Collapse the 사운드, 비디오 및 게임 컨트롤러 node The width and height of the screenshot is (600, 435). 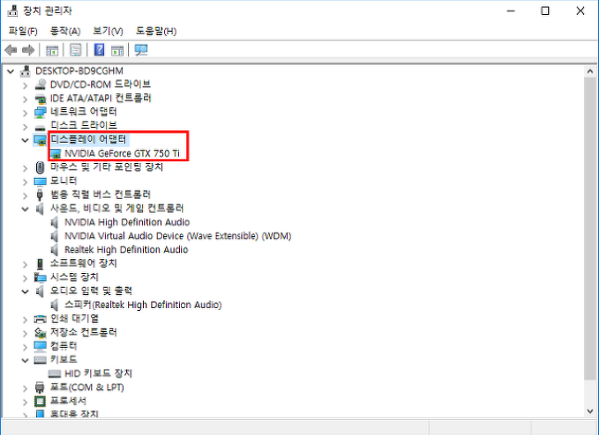click(x=25, y=209)
